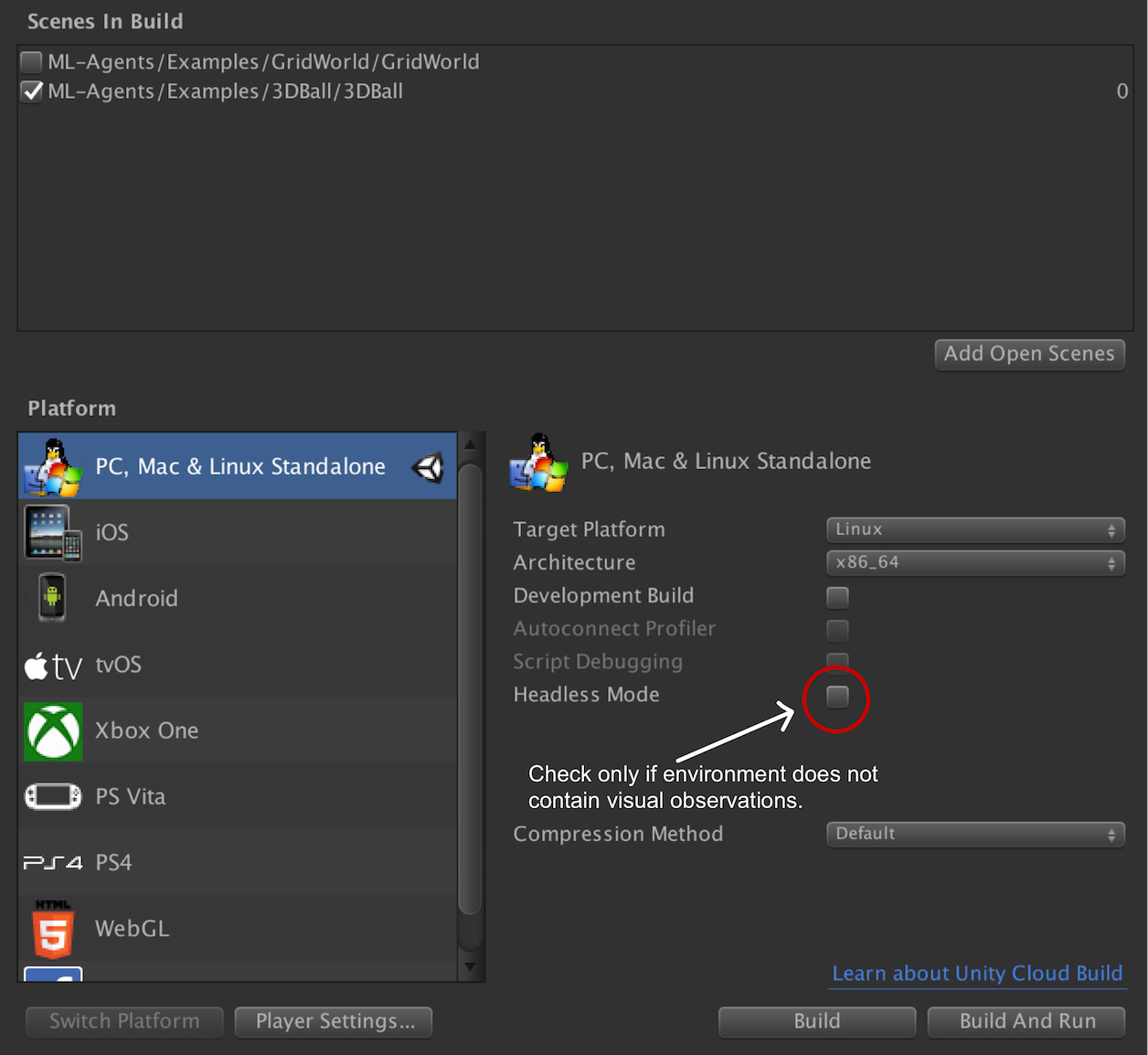
Task: Click the Scenes In Build heading
Action: pyautogui.click(x=105, y=21)
